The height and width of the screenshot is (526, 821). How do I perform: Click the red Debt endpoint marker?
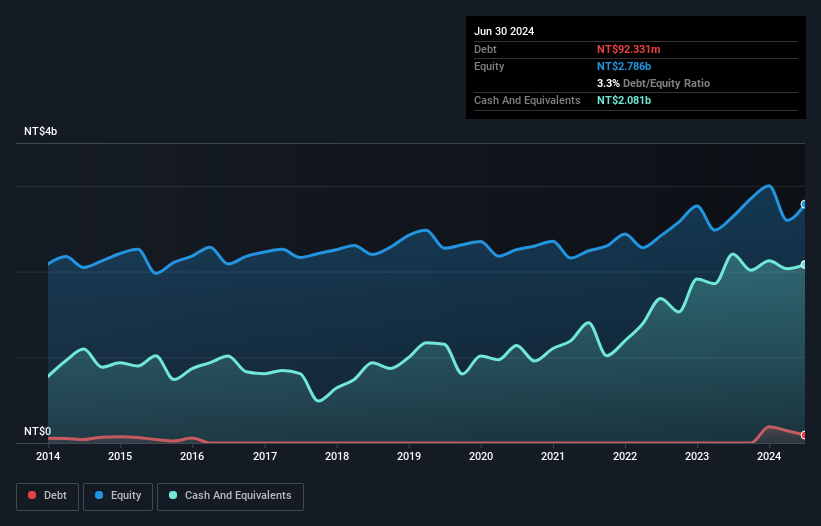(804, 435)
